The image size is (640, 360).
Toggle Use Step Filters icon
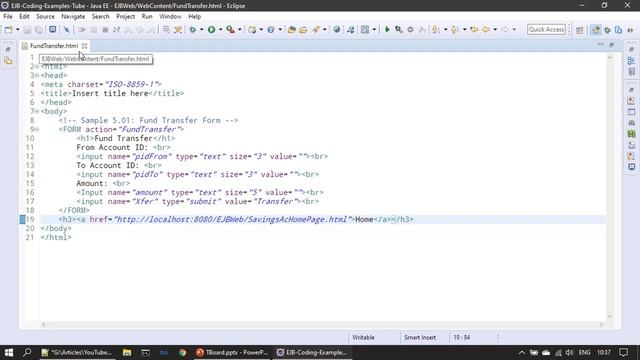[x=178, y=29]
